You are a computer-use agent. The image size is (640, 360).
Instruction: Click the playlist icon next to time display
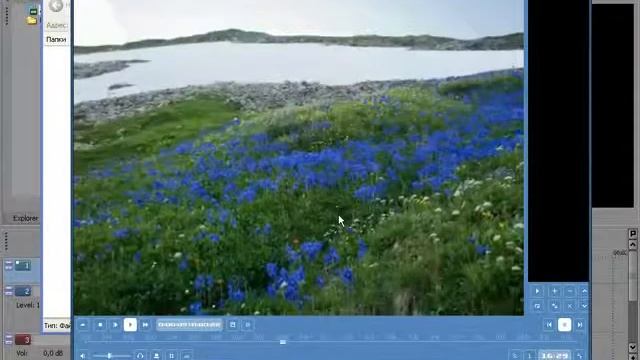[x=233, y=325]
